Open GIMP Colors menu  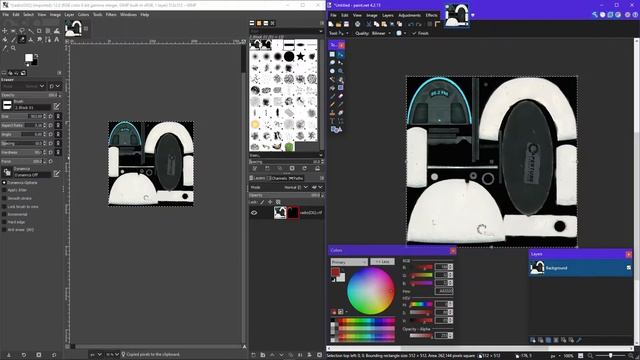click(83, 15)
